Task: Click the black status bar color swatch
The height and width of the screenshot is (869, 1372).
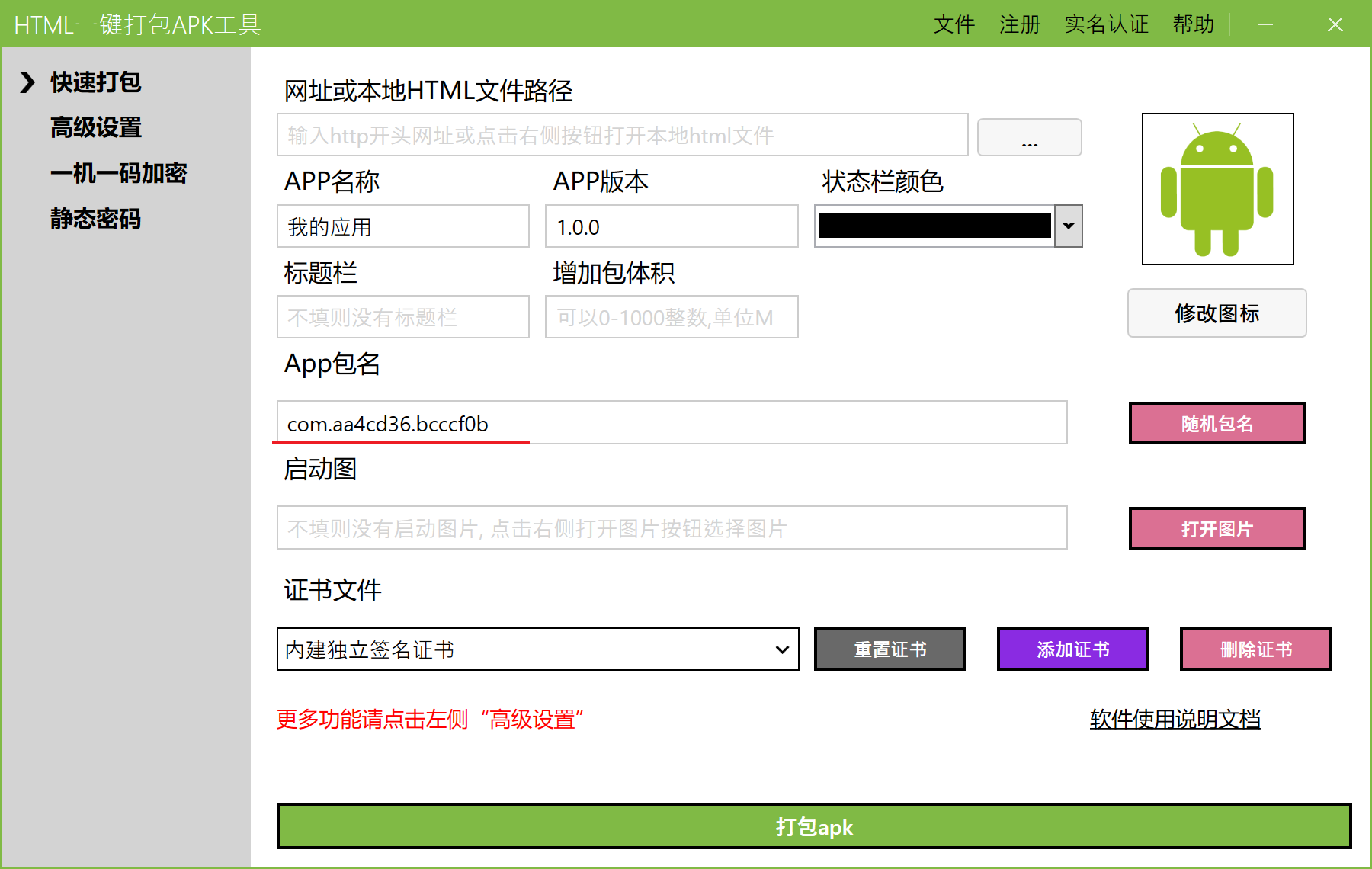Action: click(934, 226)
